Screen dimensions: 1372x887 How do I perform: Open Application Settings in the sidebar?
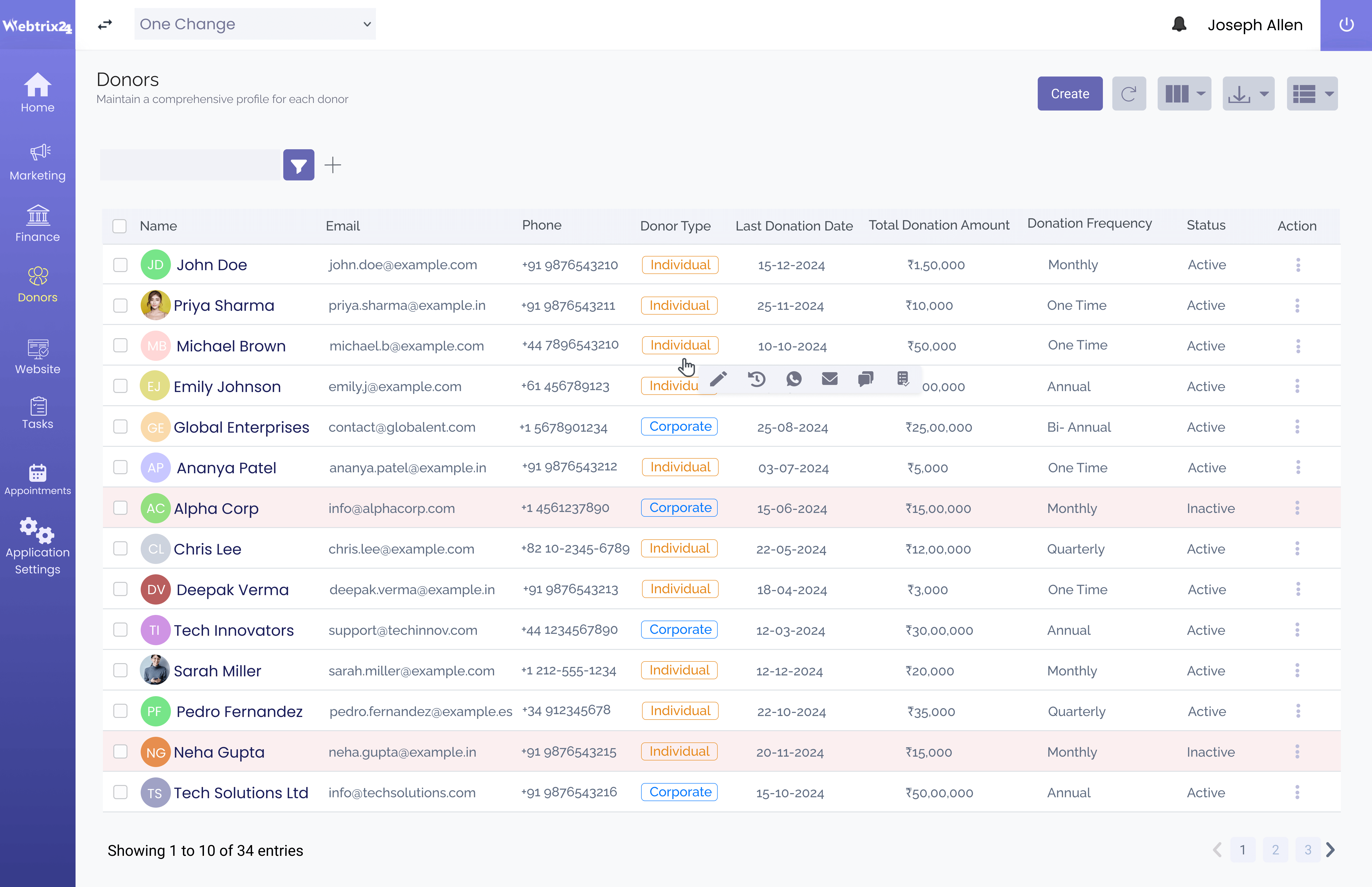(38, 547)
